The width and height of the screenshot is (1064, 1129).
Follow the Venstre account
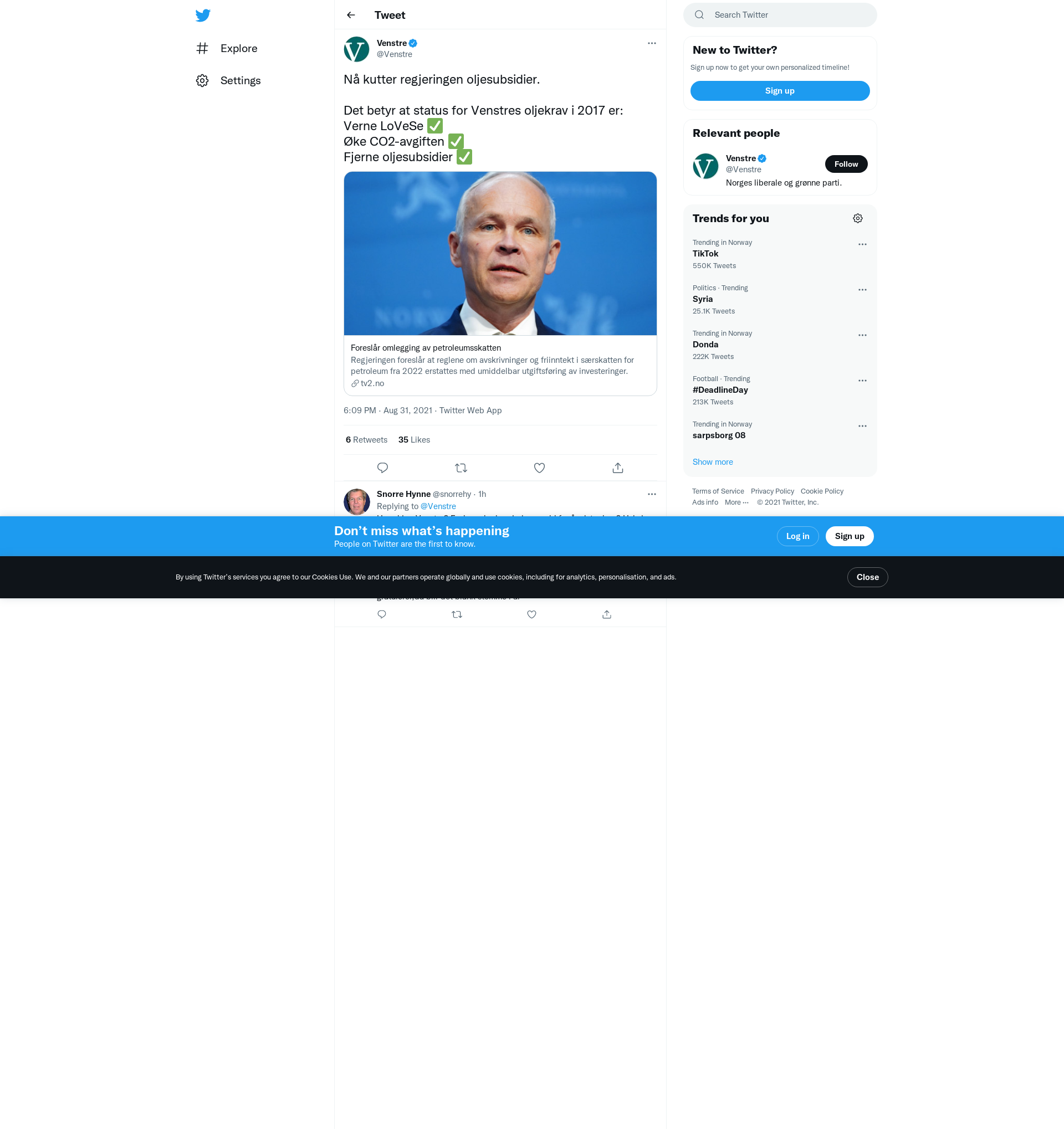846,164
